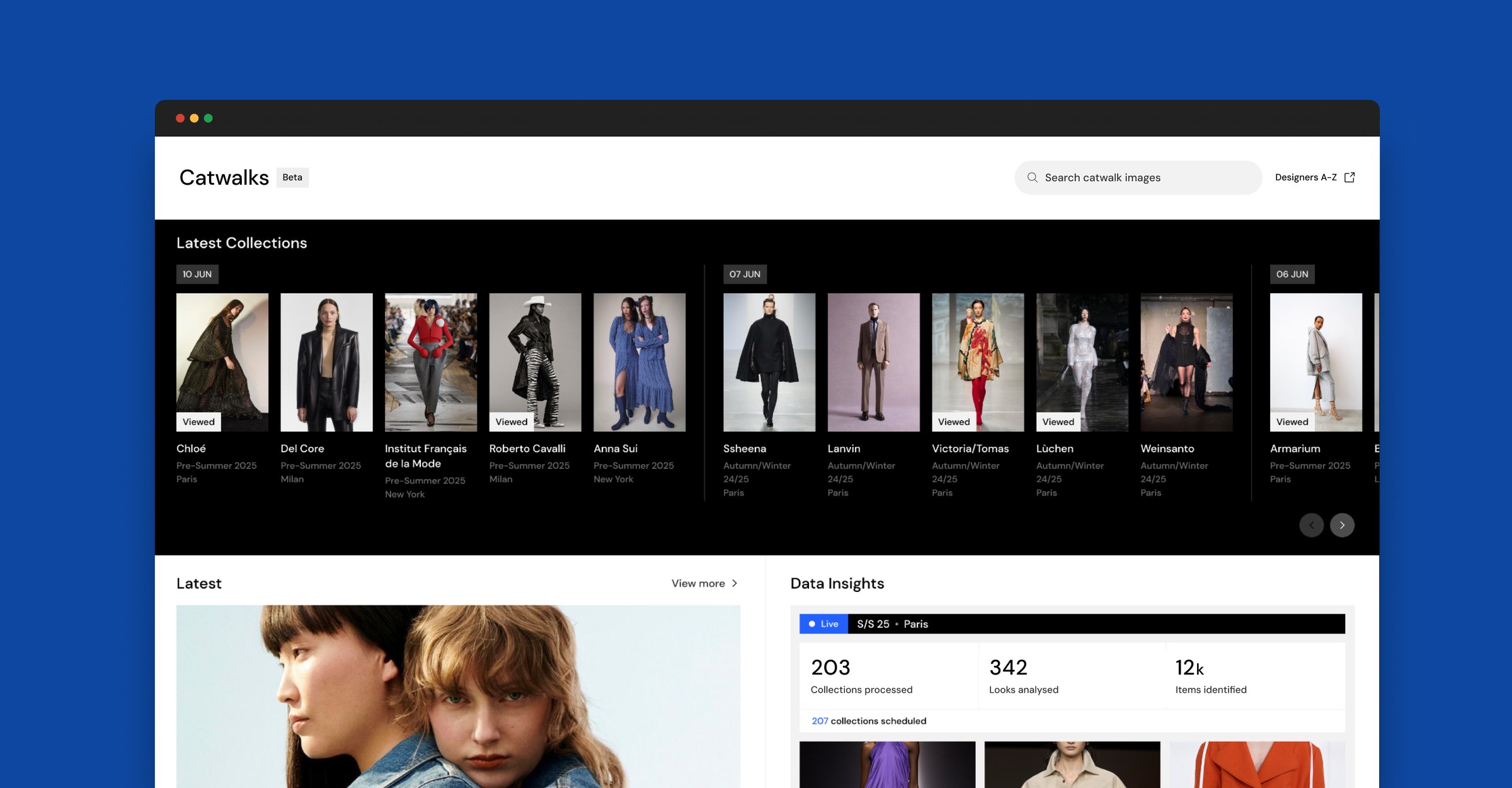Click the Del Core designer name
The width and height of the screenshot is (1512, 788).
tap(302, 449)
